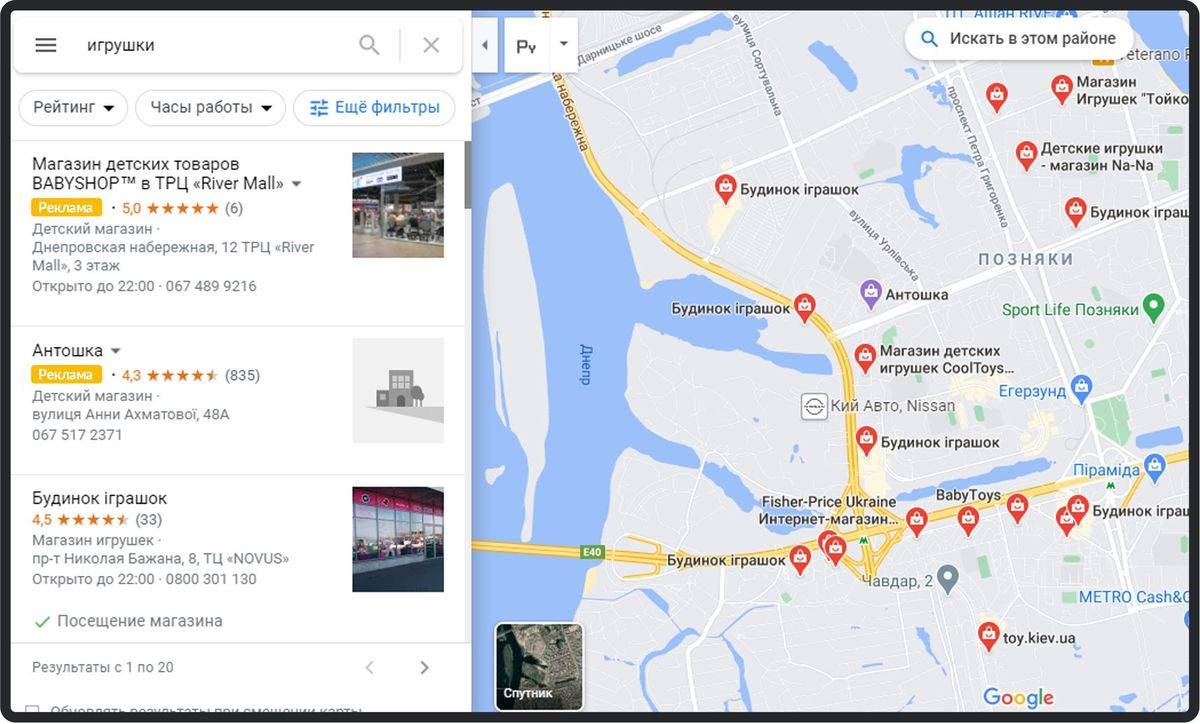The width and height of the screenshot is (1200, 724).
Task: Click Посещение магазина text
Action: (140, 621)
